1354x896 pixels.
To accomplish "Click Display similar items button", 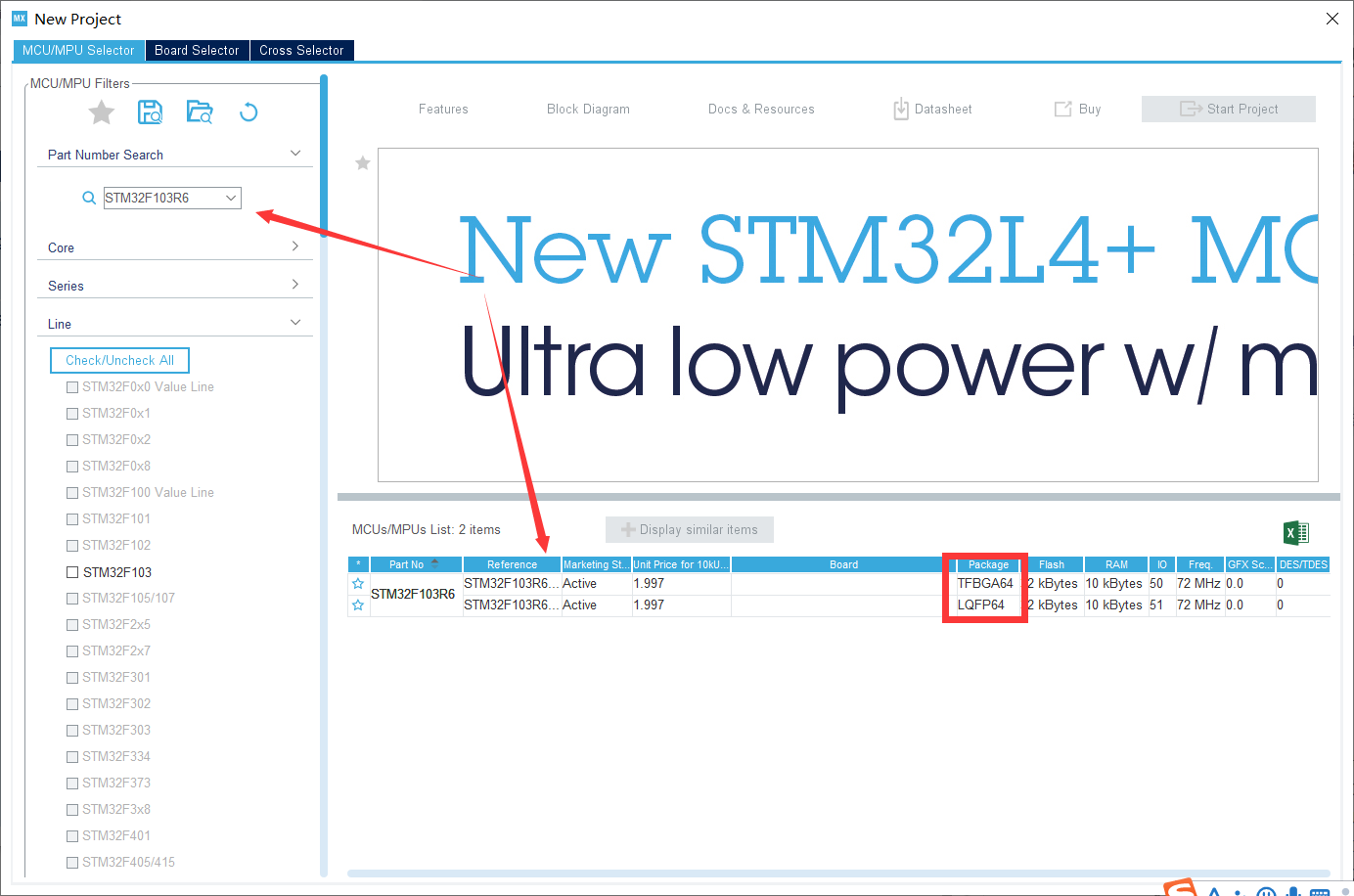I will [690, 529].
